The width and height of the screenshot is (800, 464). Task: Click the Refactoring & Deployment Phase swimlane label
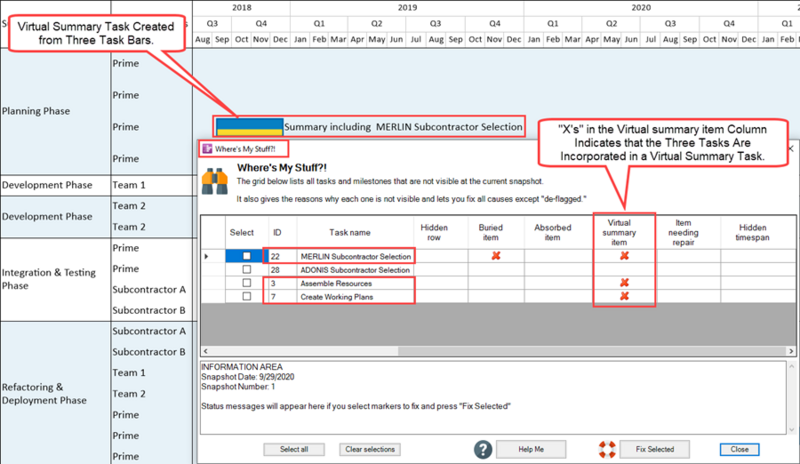click(x=44, y=394)
